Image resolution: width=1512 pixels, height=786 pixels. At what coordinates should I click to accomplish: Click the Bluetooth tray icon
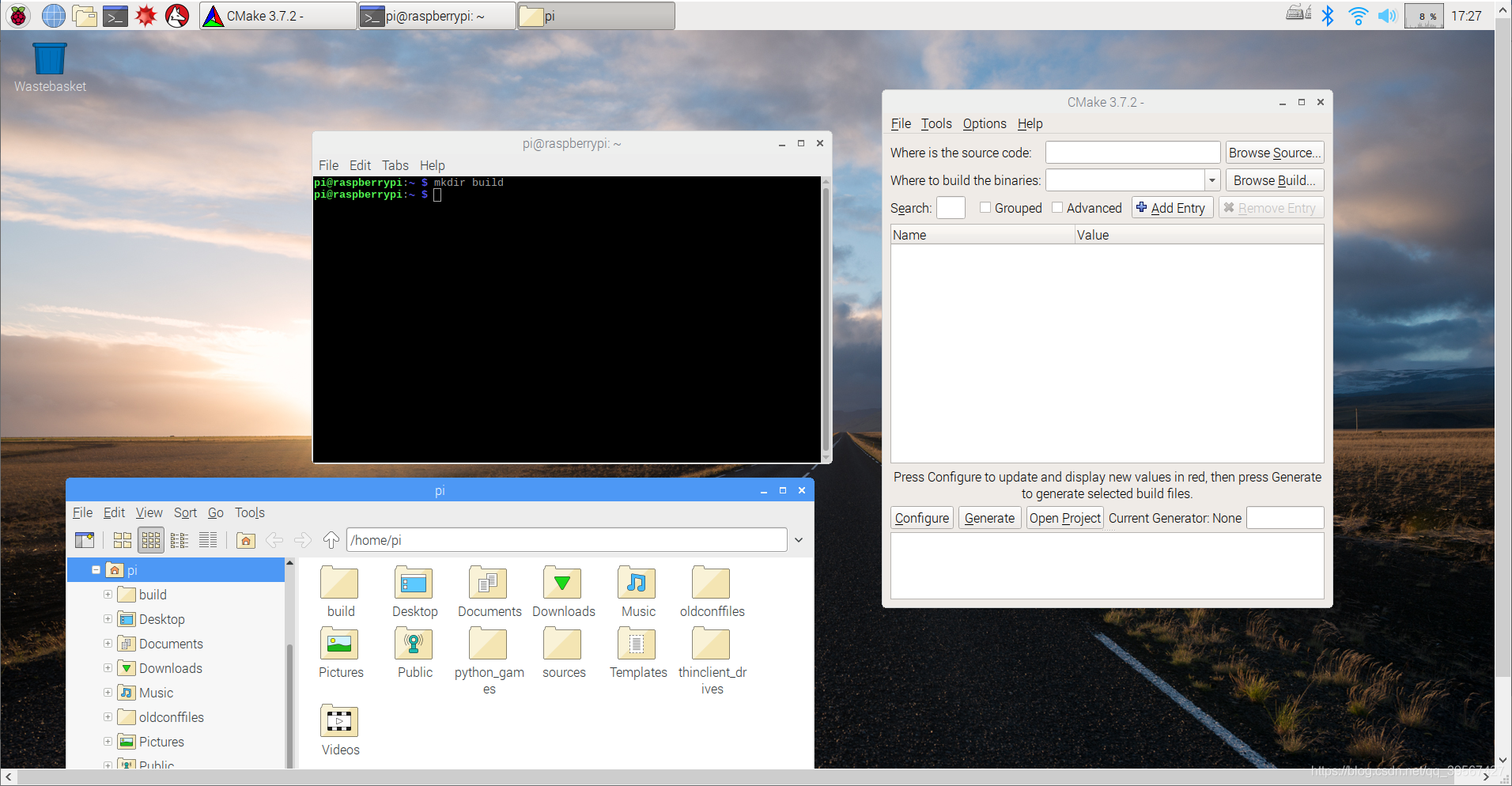[1328, 16]
